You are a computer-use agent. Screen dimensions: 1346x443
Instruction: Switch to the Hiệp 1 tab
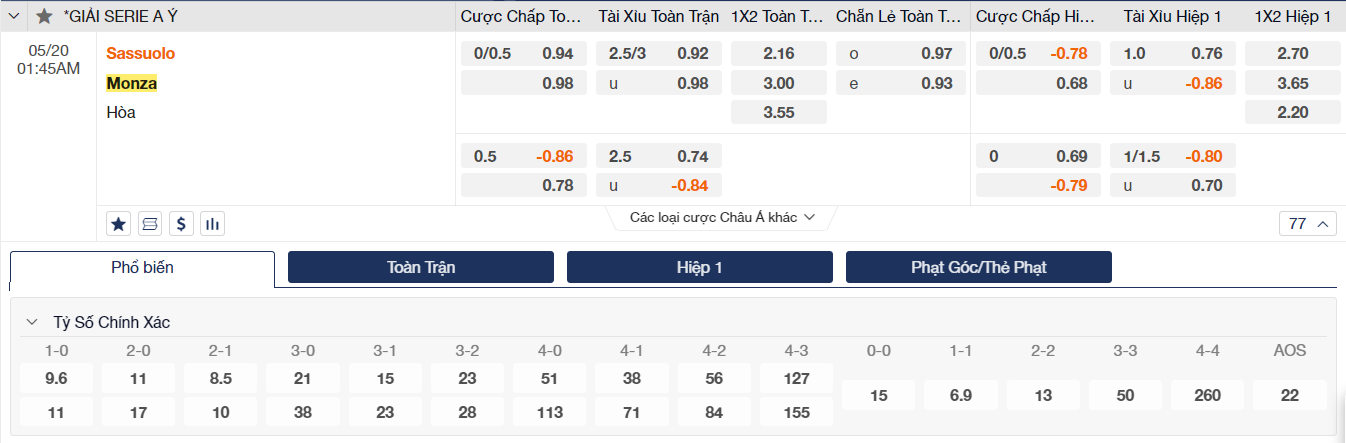pos(699,267)
